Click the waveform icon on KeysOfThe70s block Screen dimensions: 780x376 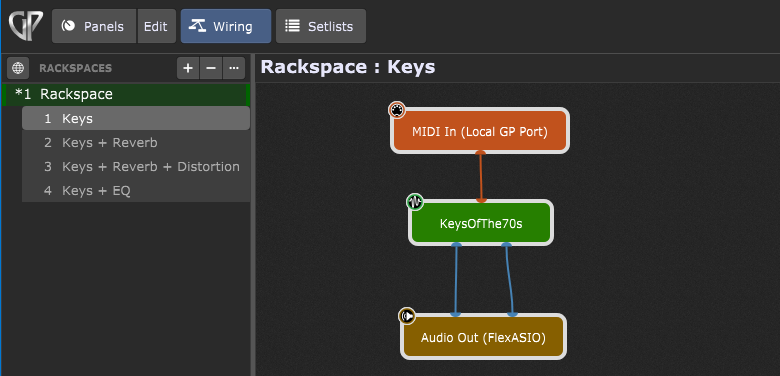(x=415, y=202)
